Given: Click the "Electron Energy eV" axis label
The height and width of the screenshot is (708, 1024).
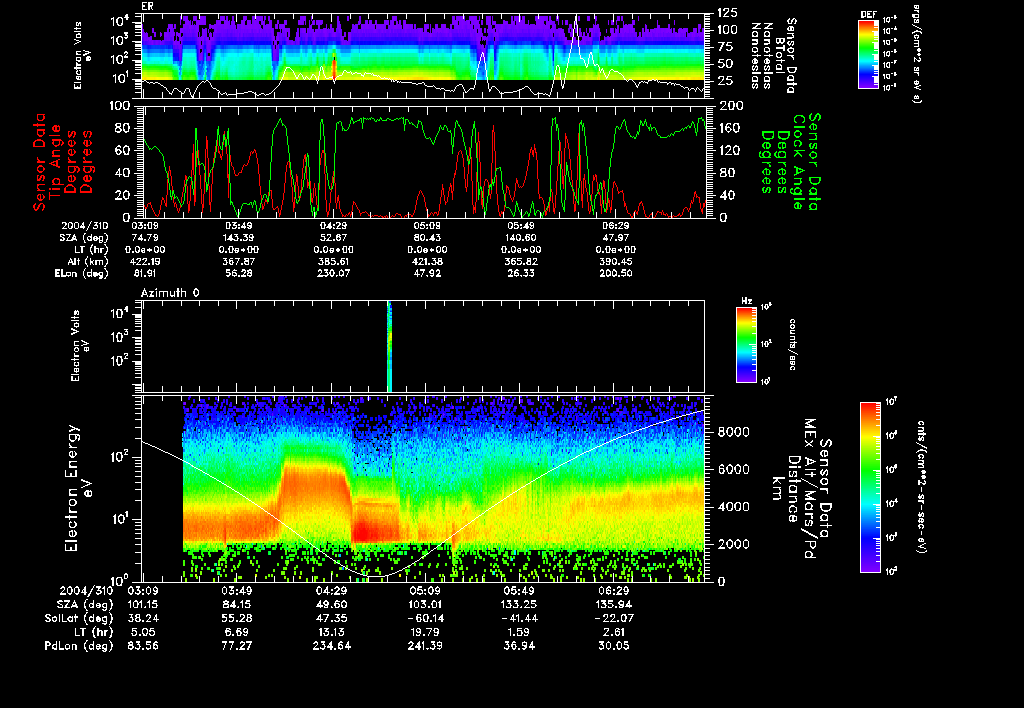Looking at the screenshot, I should point(77,489).
